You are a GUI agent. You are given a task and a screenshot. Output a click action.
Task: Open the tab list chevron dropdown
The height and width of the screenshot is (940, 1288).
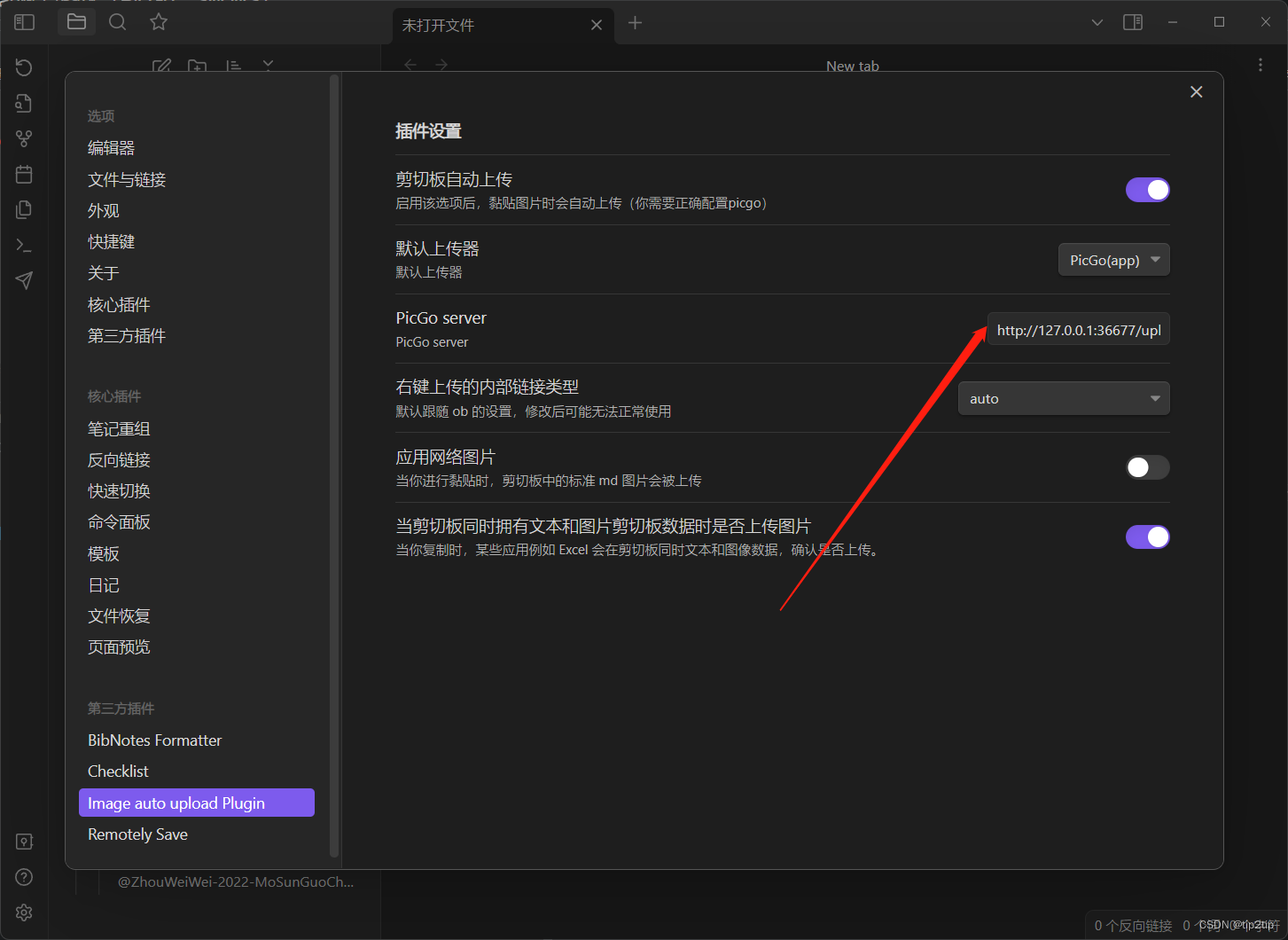pyautogui.click(x=1097, y=22)
